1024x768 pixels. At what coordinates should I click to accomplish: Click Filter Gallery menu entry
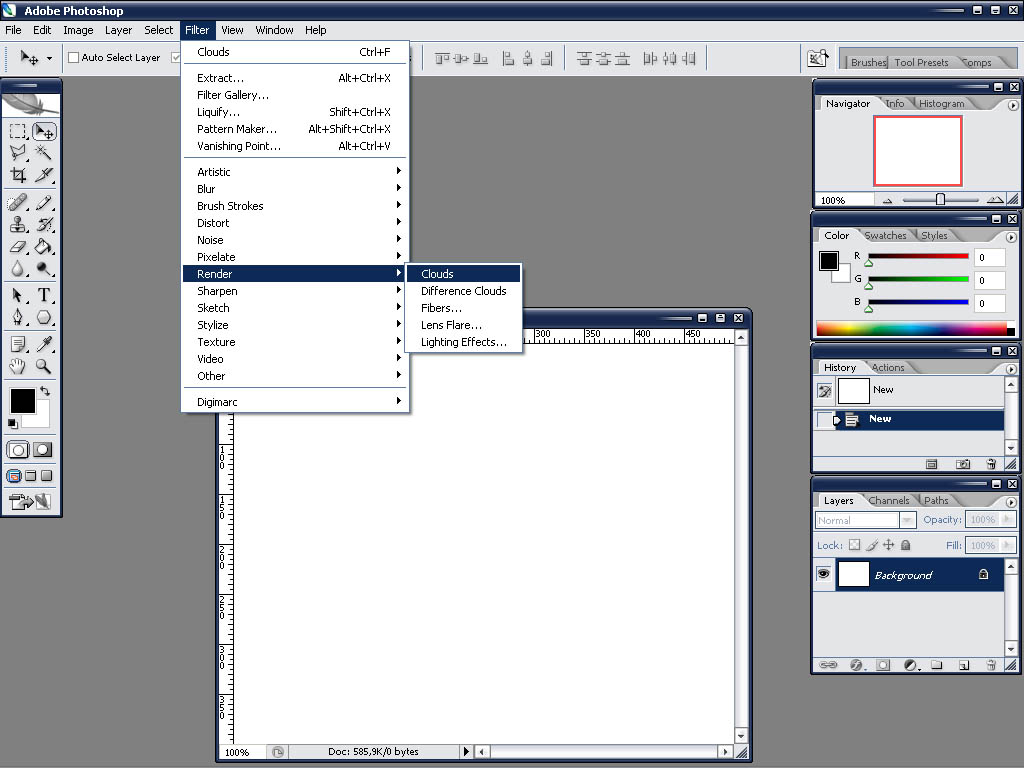click(233, 95)
